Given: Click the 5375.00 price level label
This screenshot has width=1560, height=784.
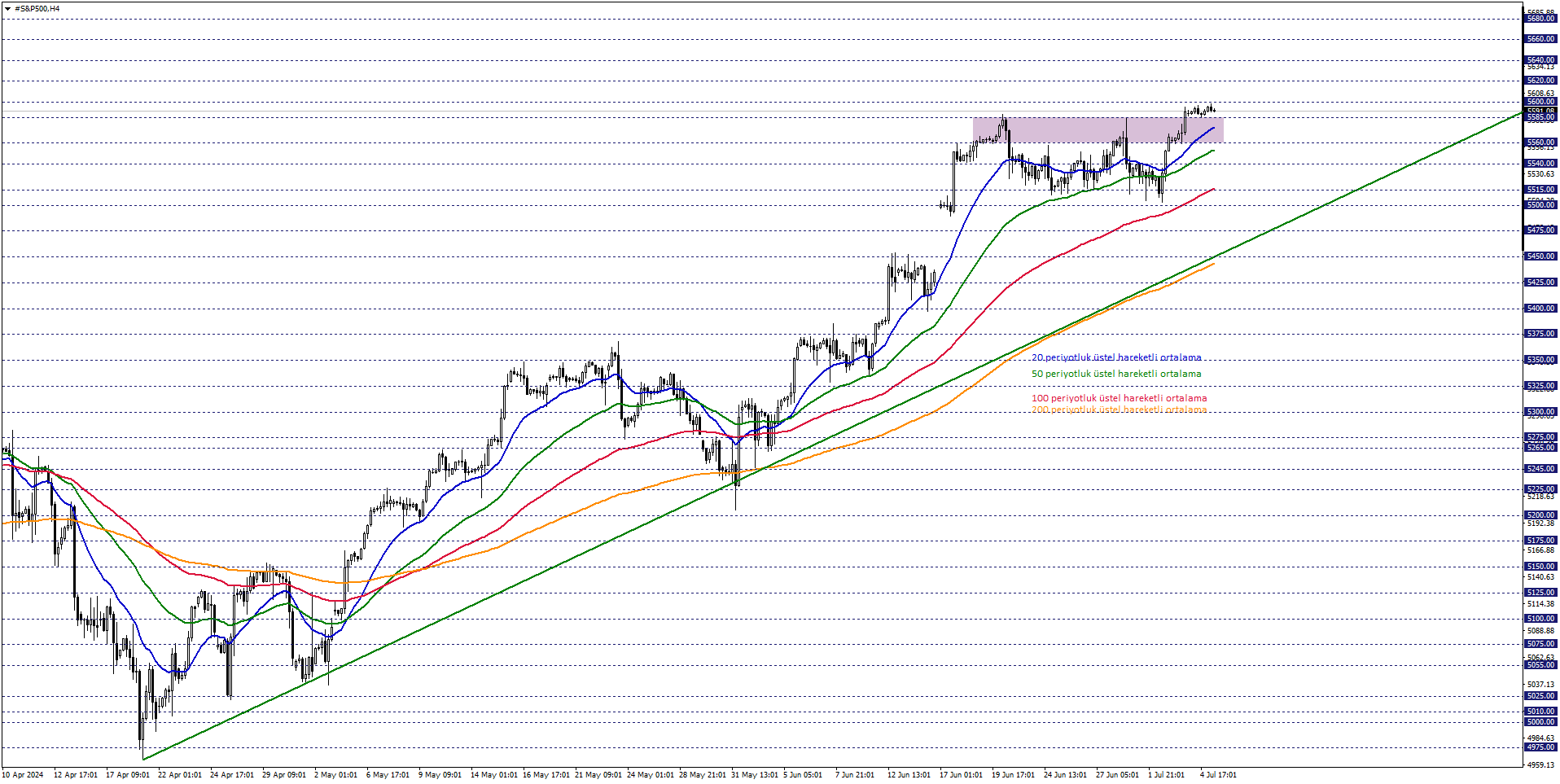Looking at the screenshot, I should (1540, 334).
